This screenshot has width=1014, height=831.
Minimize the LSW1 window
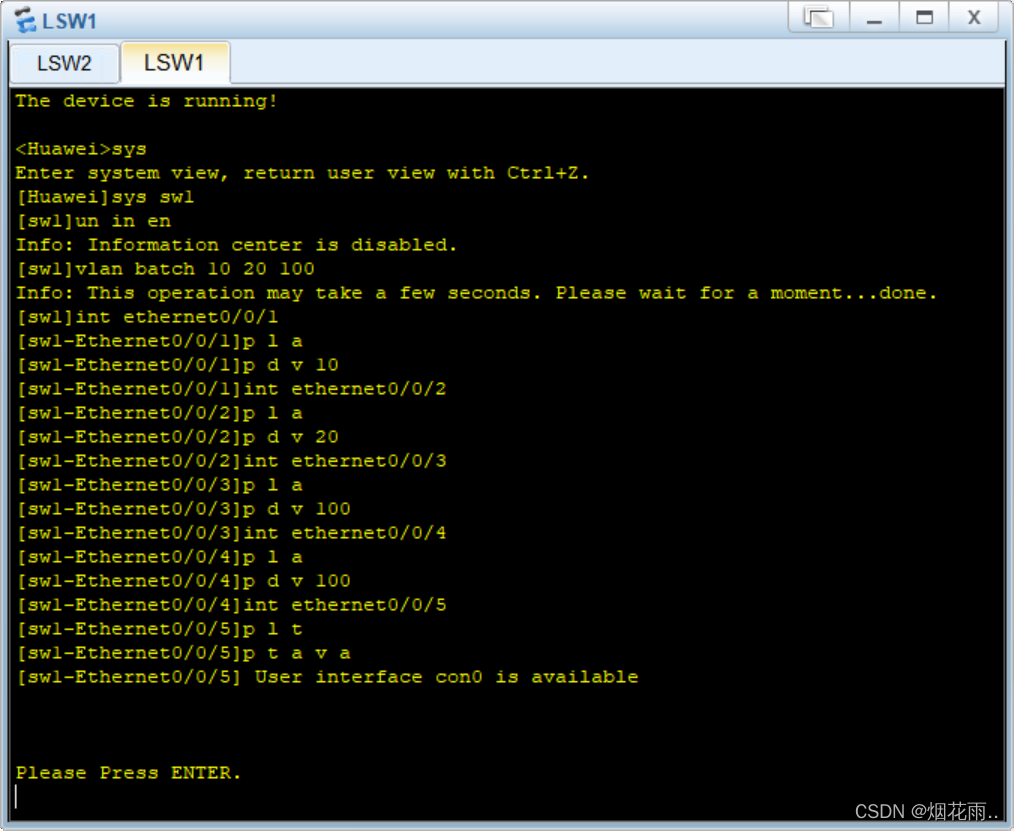(874, 17)
